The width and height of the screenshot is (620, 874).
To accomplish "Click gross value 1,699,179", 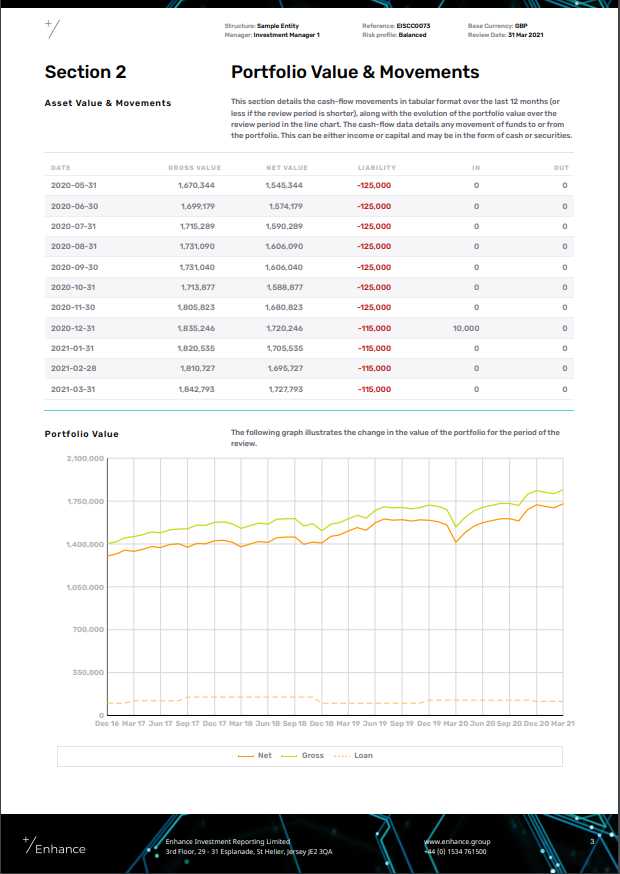I will 197,206.
